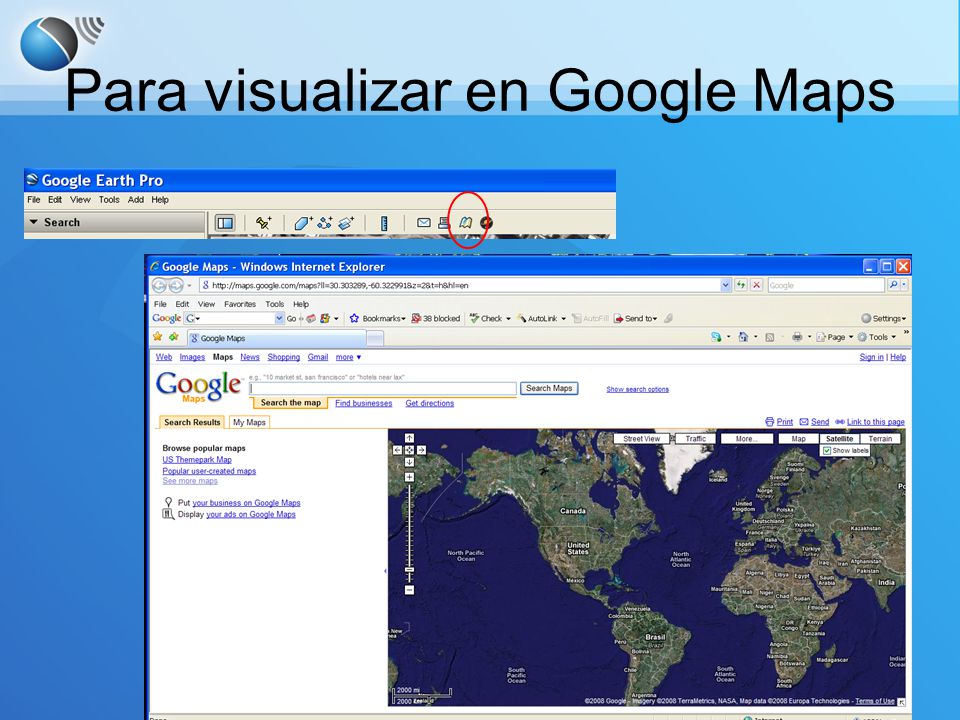Click the More... map layers button
The image size is (960, 720).
pos(746,438)
